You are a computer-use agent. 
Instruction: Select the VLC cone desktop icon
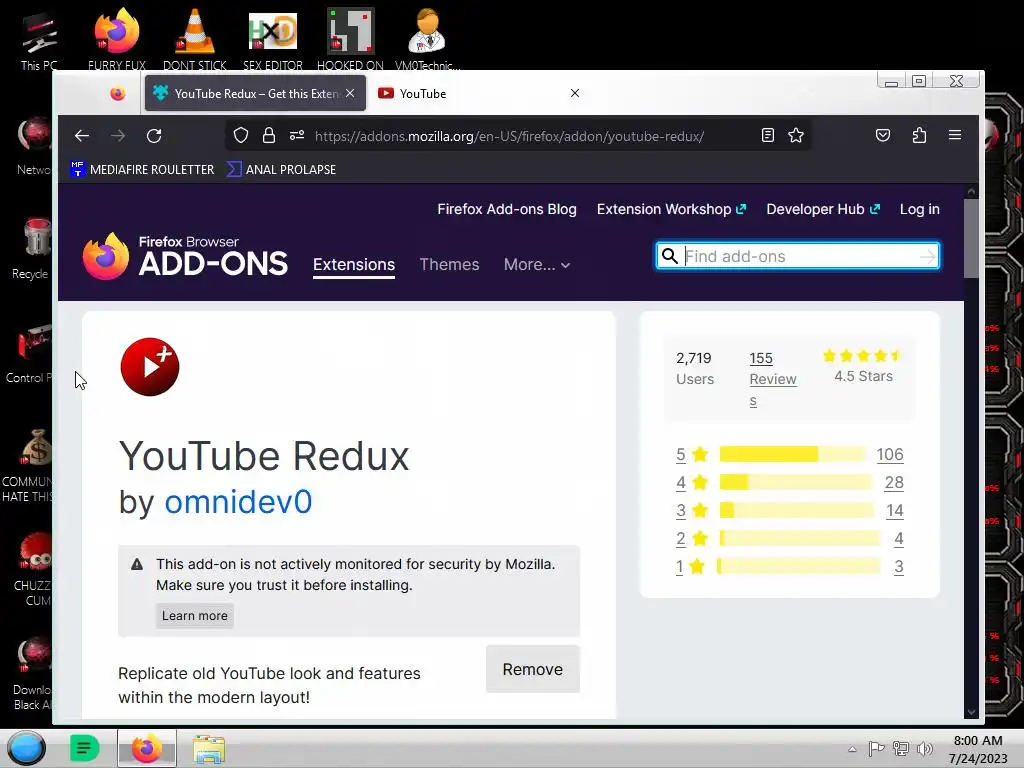point(195,39)
